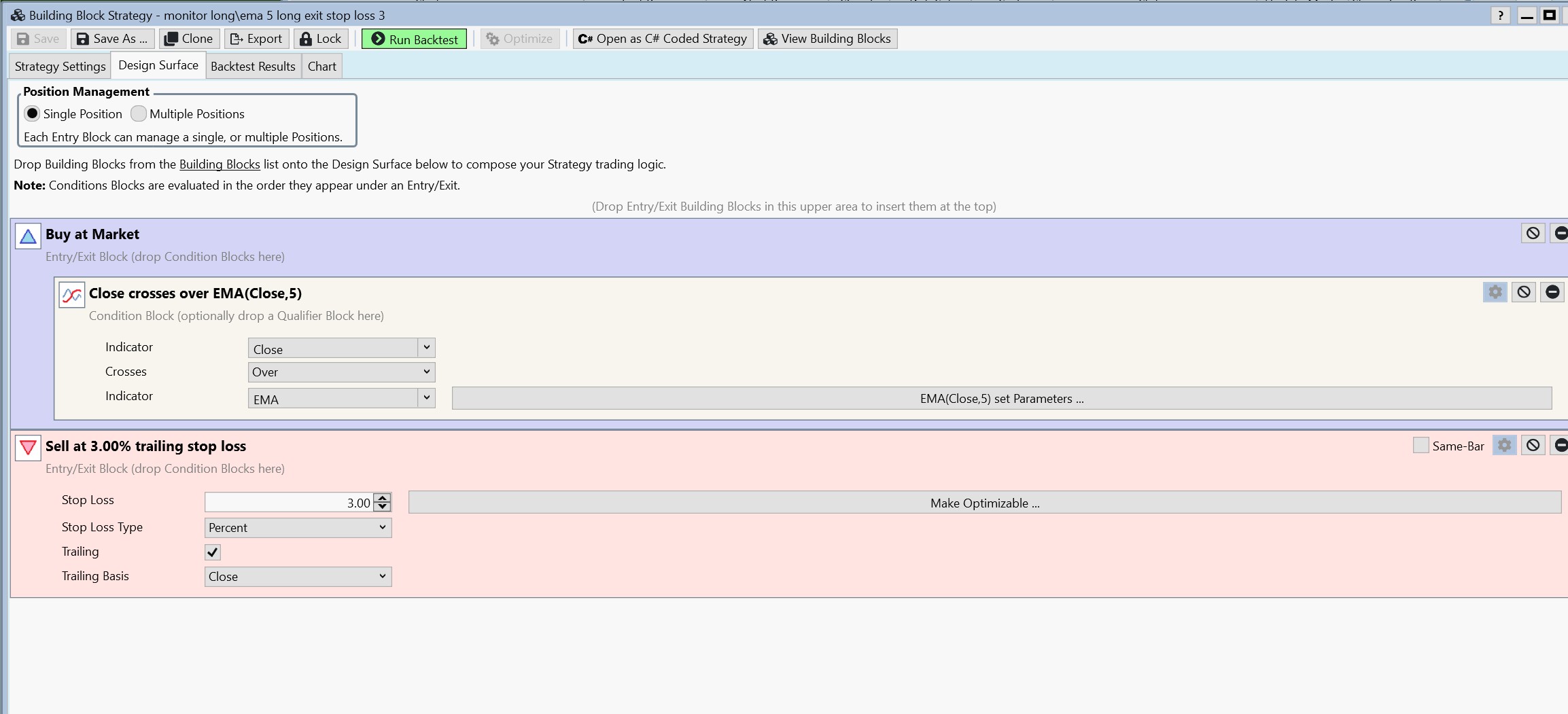Open the Strategy Settings tab
This screenshot has width=1568, height=714.
point(60,67)
